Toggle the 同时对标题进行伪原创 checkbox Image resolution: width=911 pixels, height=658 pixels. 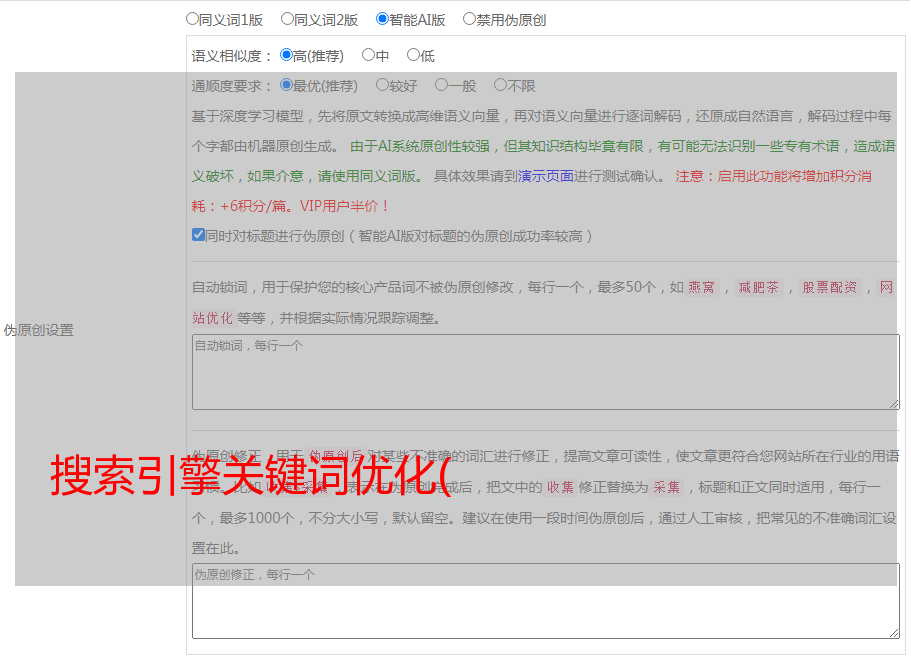pyautogui.click(x=198, y=236)
